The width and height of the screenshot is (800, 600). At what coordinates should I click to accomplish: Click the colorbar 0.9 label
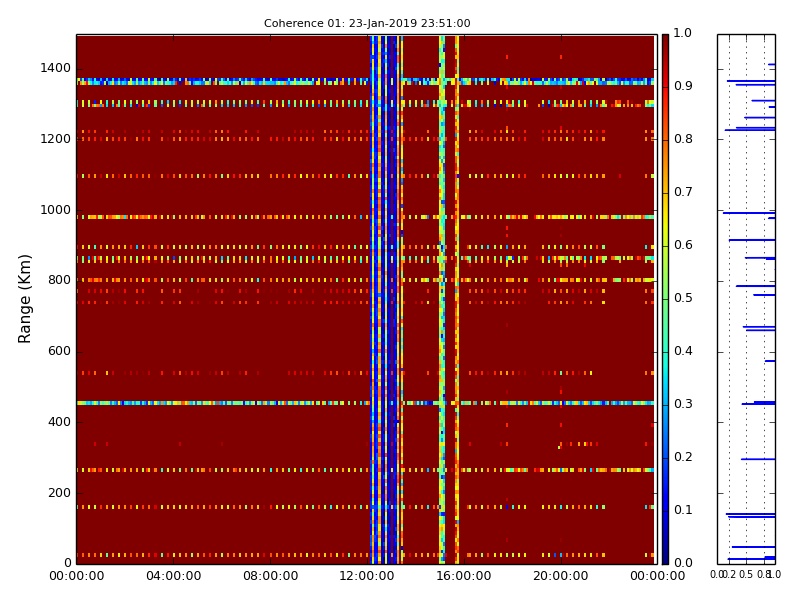coord(683,86)
